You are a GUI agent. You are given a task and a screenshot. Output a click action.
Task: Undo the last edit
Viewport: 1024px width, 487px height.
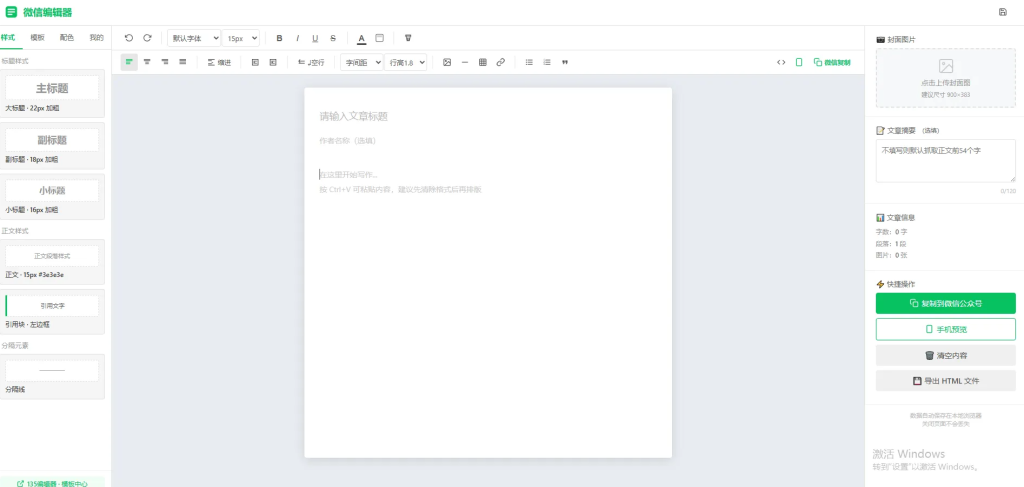(129, 38)
